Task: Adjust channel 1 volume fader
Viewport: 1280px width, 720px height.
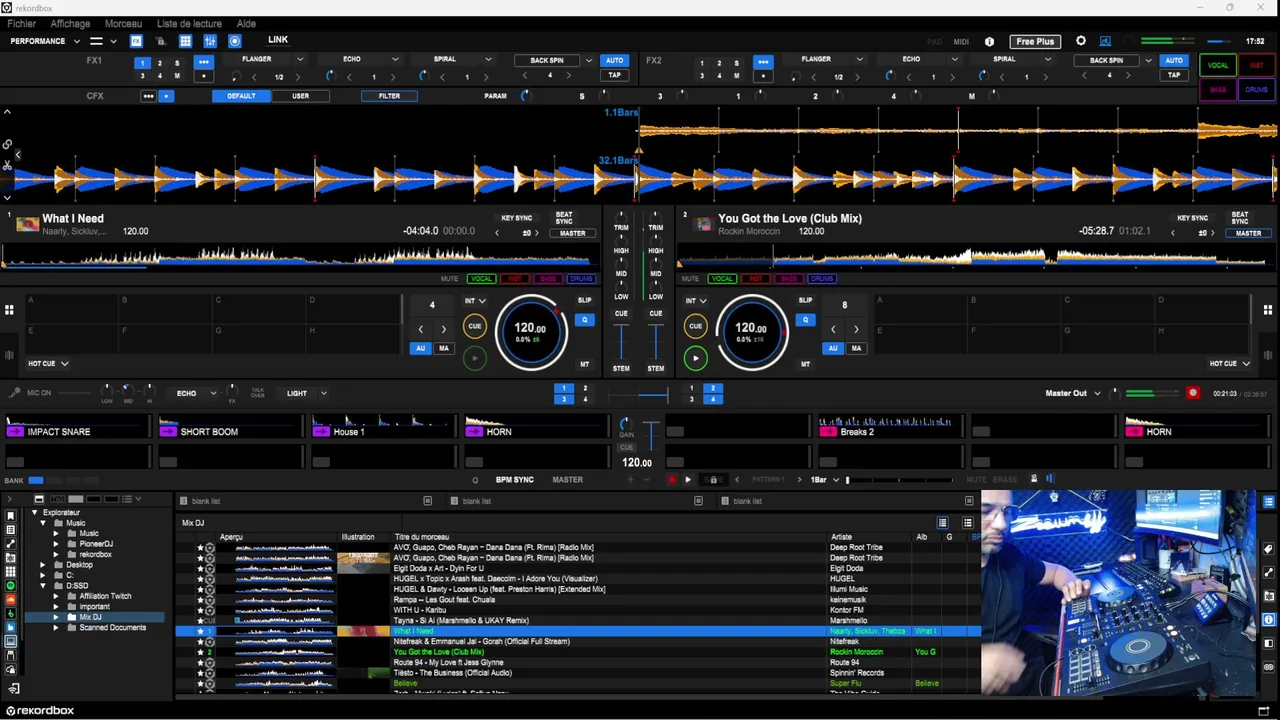Action: point(622,342)
